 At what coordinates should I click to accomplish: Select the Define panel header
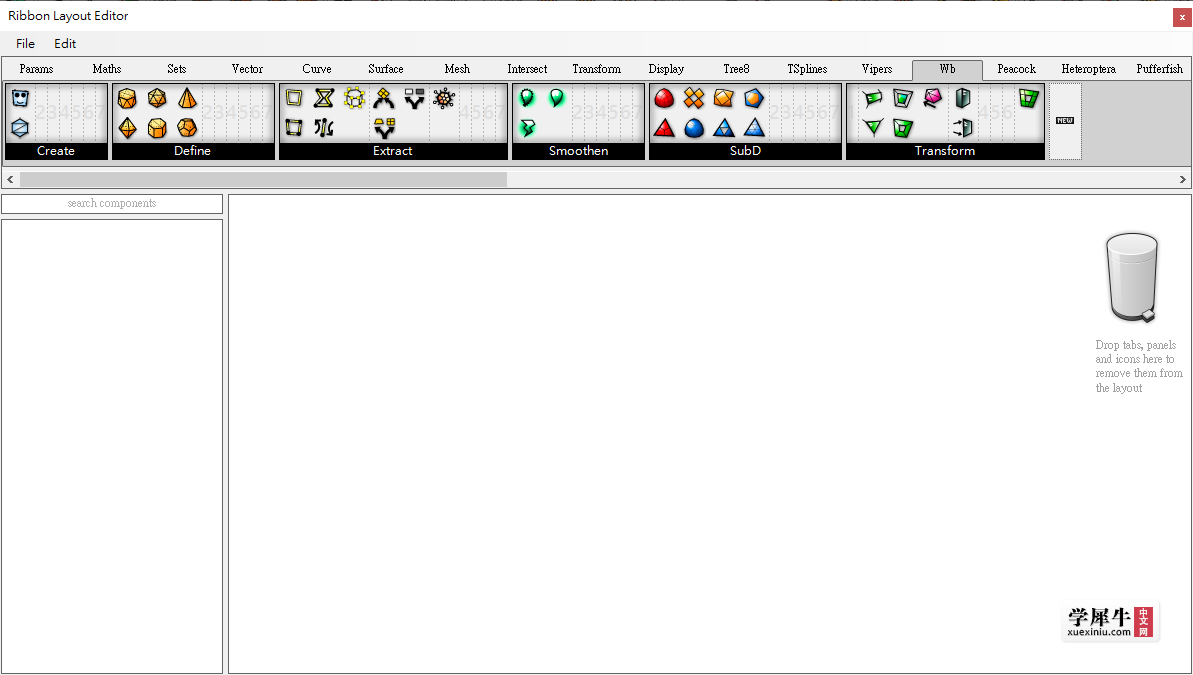tap(193, 151)
